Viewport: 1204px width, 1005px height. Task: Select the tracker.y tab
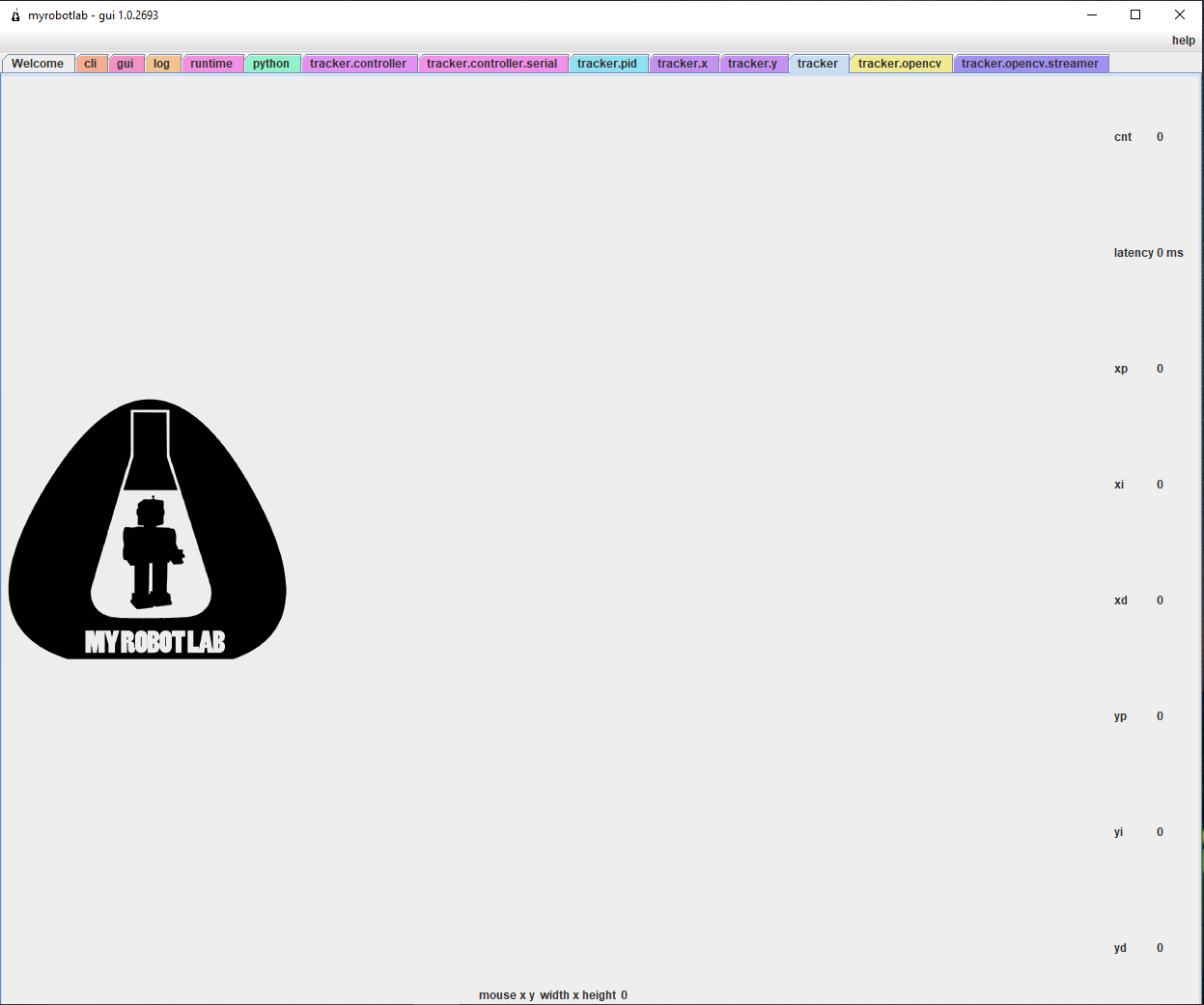click(753, 64)
